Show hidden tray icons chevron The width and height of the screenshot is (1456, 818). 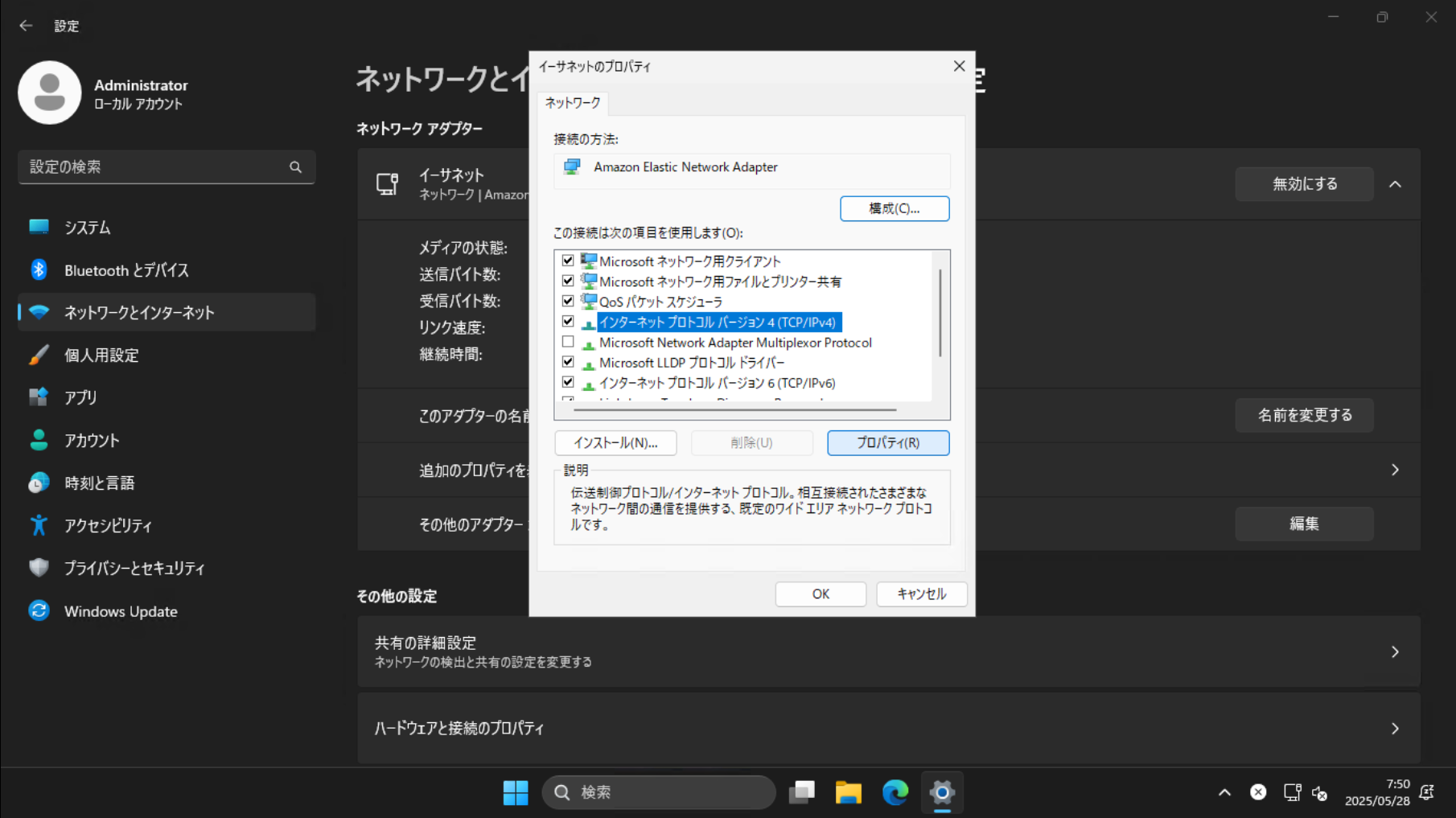tap(1224, 792)
